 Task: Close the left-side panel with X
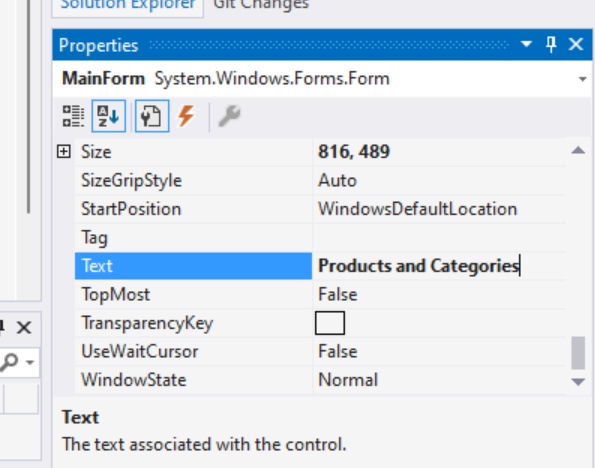[24, 327]
